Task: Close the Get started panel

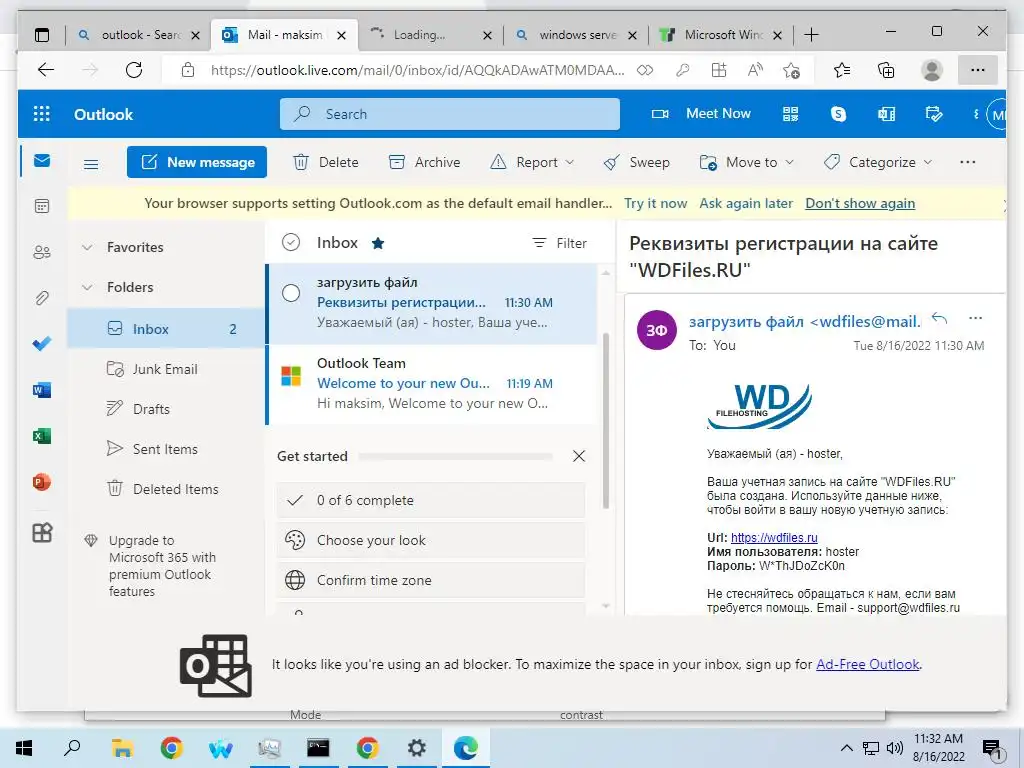Action: [579, 456]
